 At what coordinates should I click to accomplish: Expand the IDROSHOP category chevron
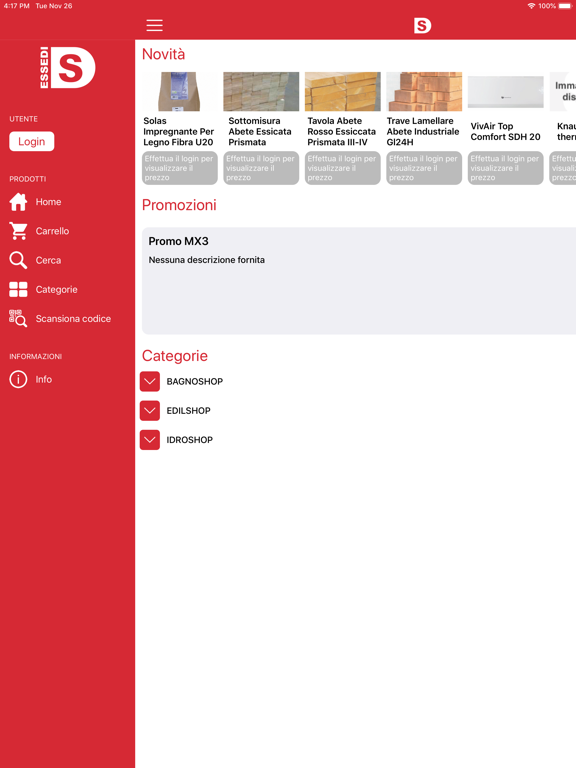[x=150, y=440]
